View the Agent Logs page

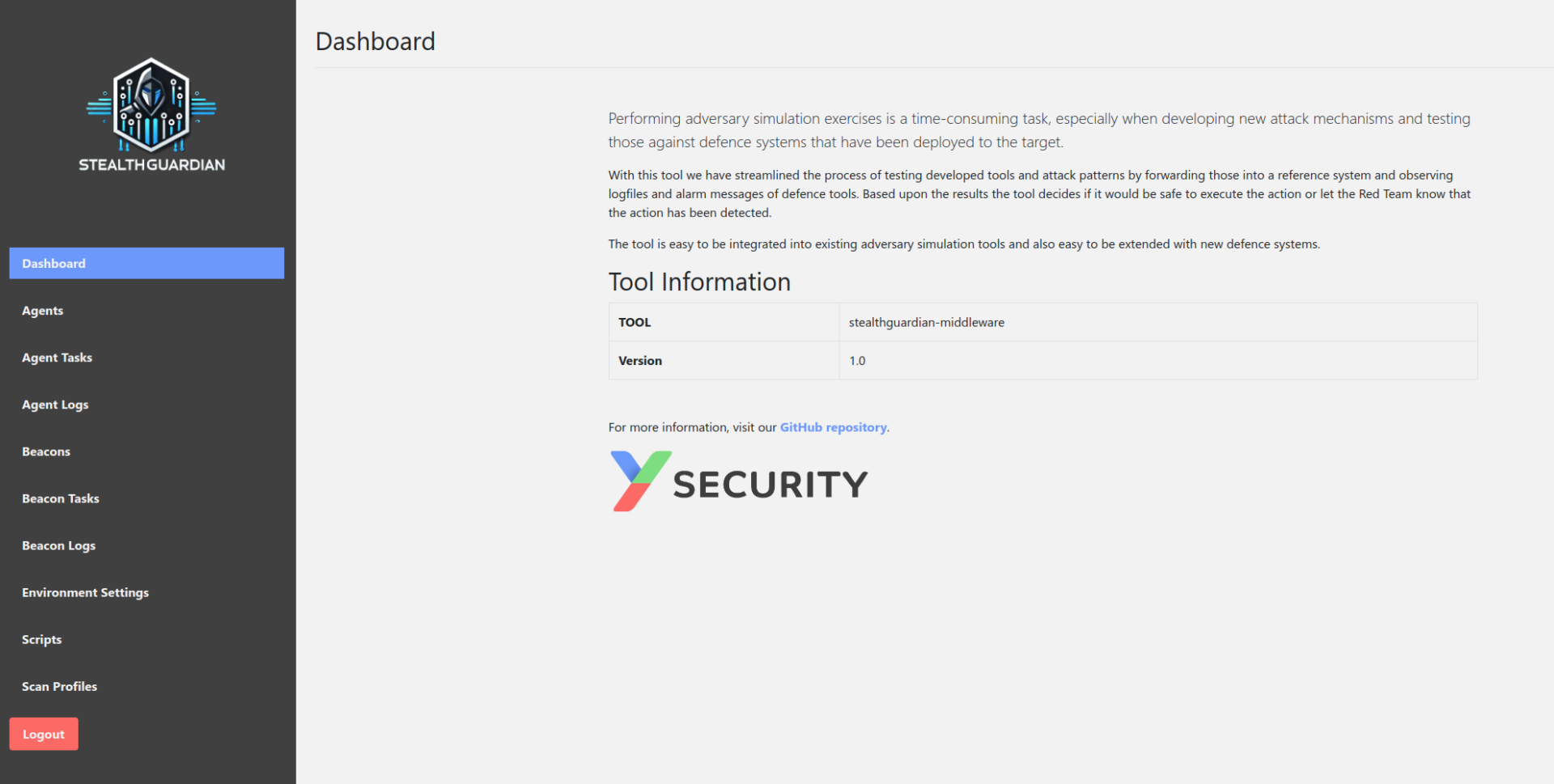click(x=55, y=405)
